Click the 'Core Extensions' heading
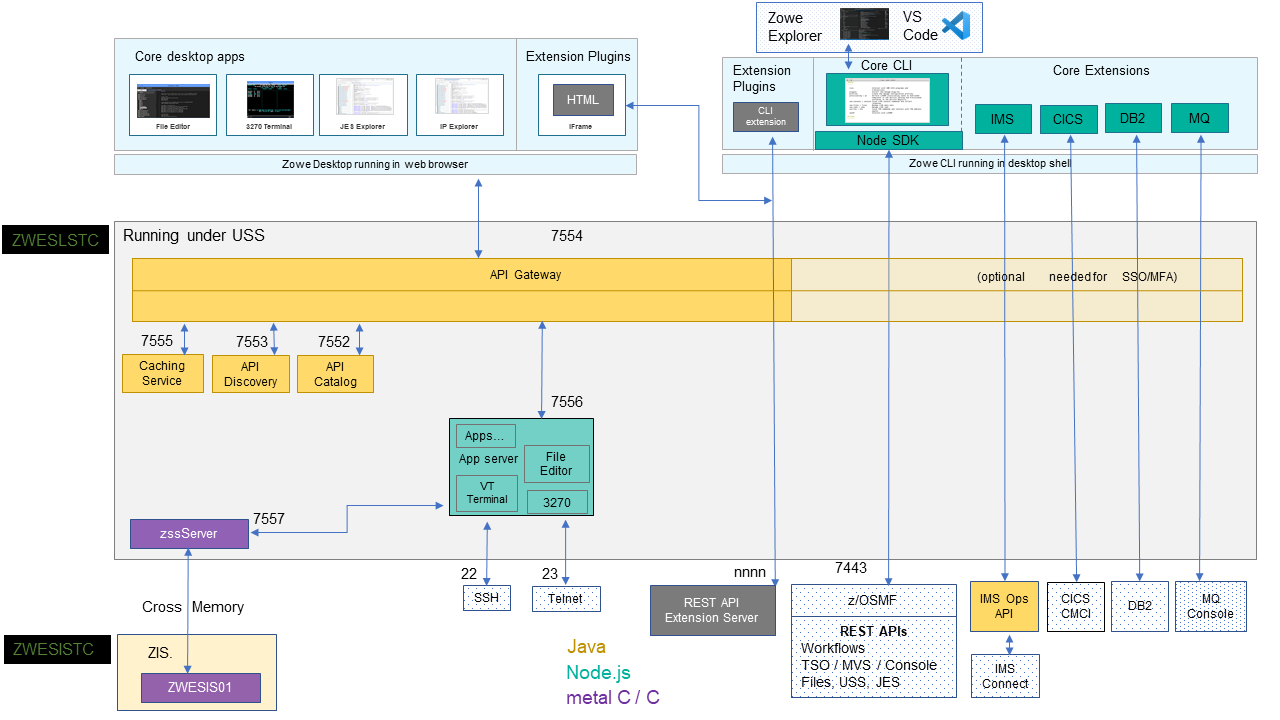The height and width of the screenshot is (720, 1280). coord(1101,70)
